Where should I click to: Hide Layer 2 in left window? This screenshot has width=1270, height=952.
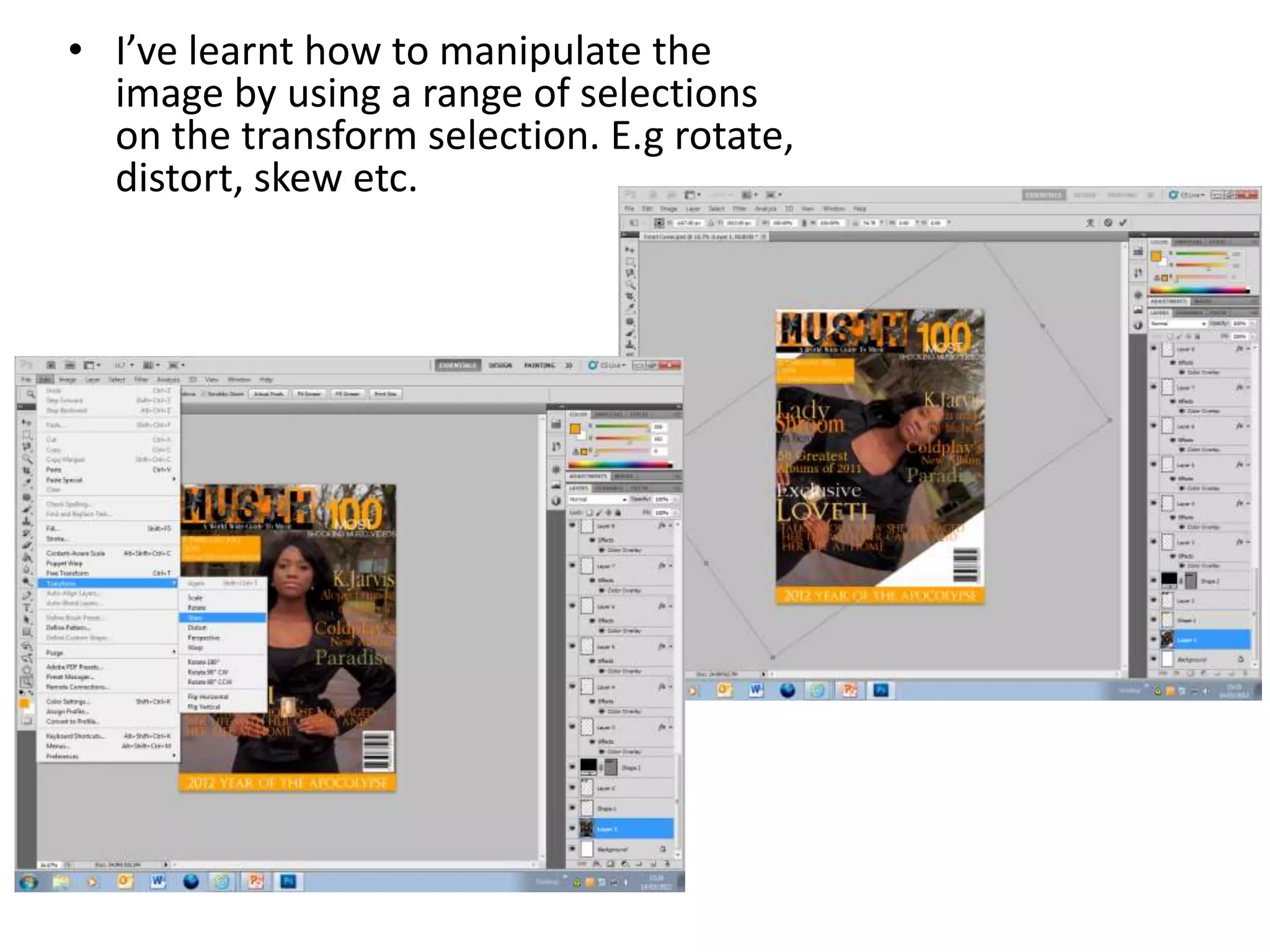572,788
